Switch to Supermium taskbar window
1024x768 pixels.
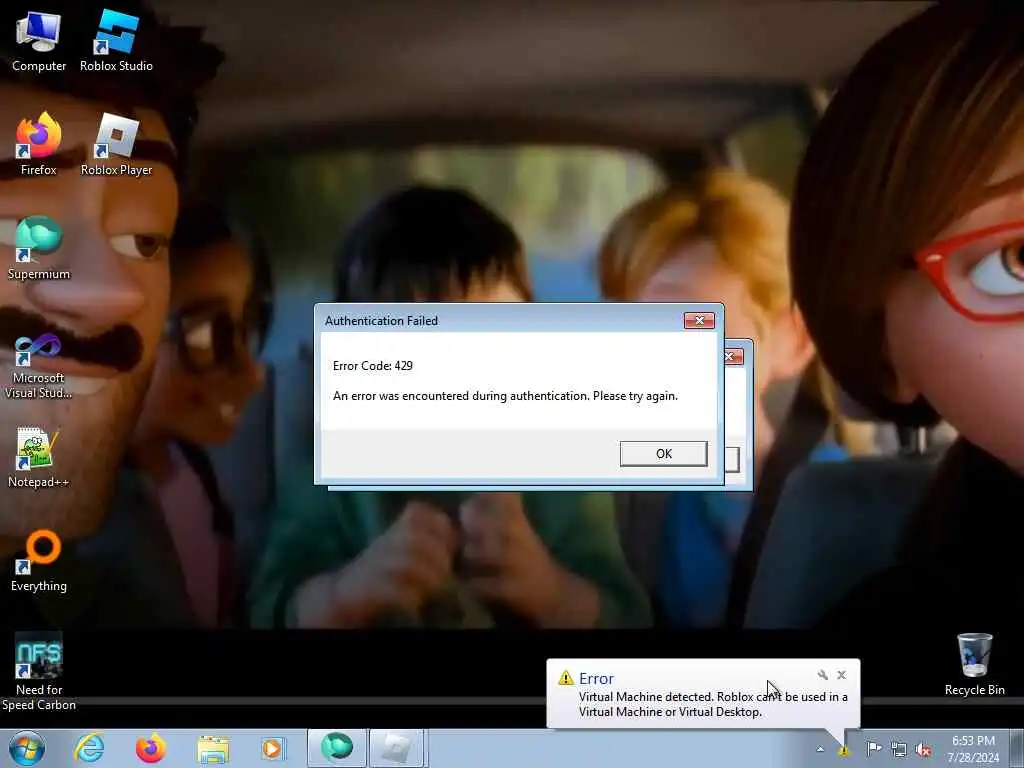(337, 748)
